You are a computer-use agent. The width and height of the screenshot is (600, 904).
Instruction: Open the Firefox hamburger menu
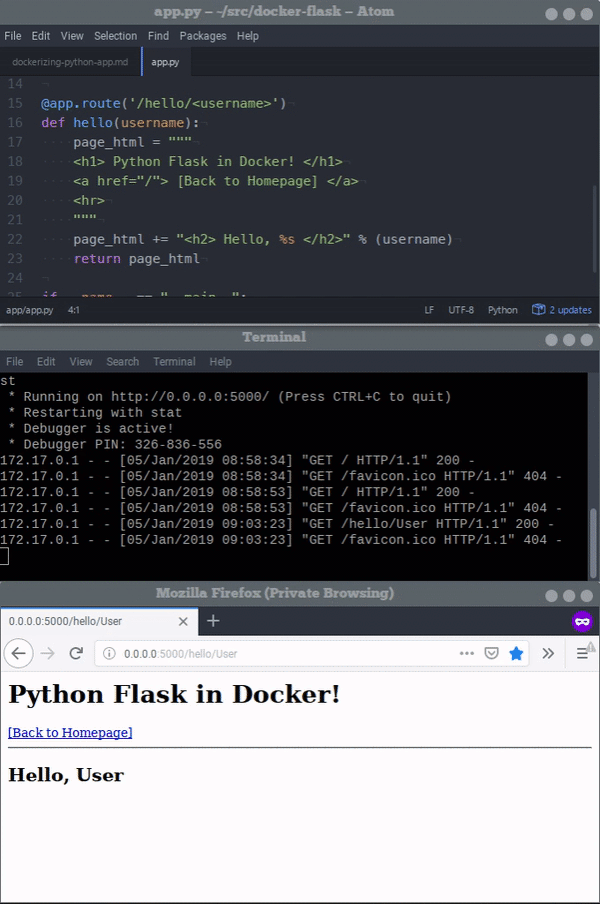coord(582,653)
